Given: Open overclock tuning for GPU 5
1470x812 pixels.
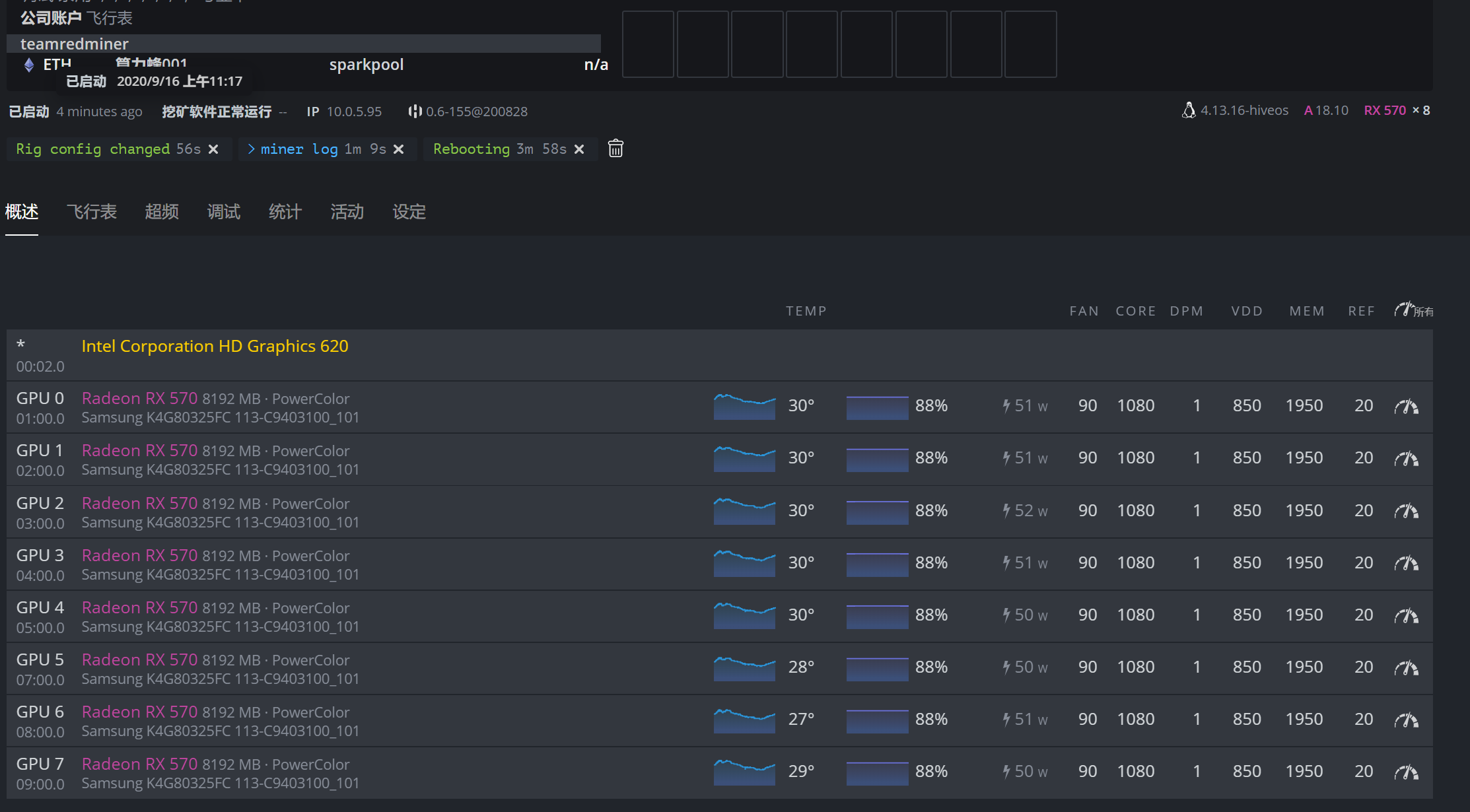Looking at the screenshot, I should [1406, 668].
